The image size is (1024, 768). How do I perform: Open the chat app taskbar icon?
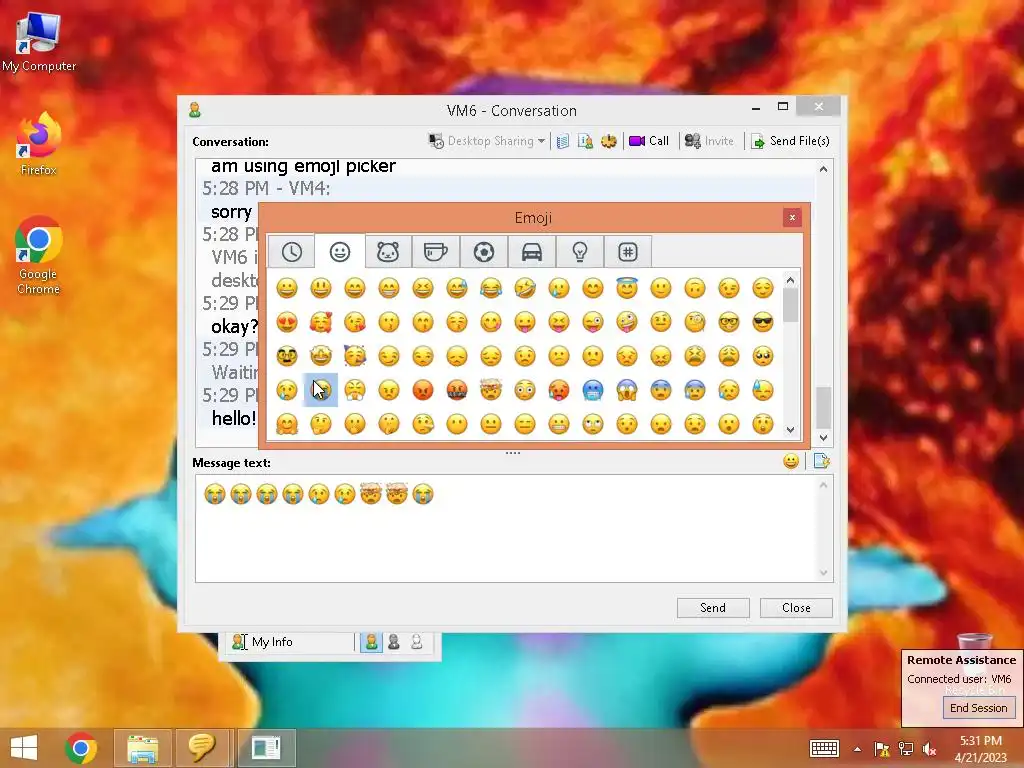[202, 748]
